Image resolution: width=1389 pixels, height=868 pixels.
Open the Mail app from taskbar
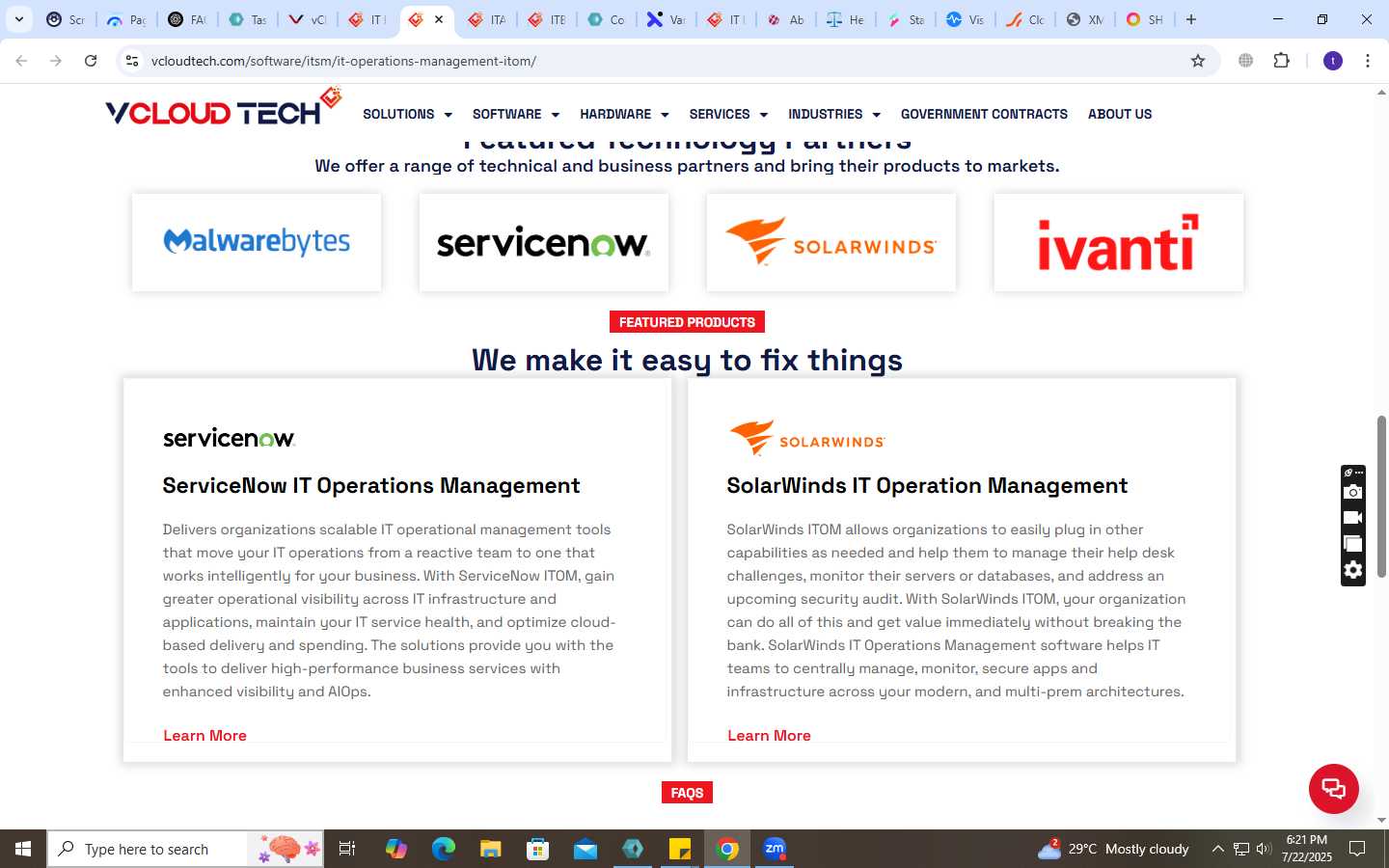[x=586, y=849]
